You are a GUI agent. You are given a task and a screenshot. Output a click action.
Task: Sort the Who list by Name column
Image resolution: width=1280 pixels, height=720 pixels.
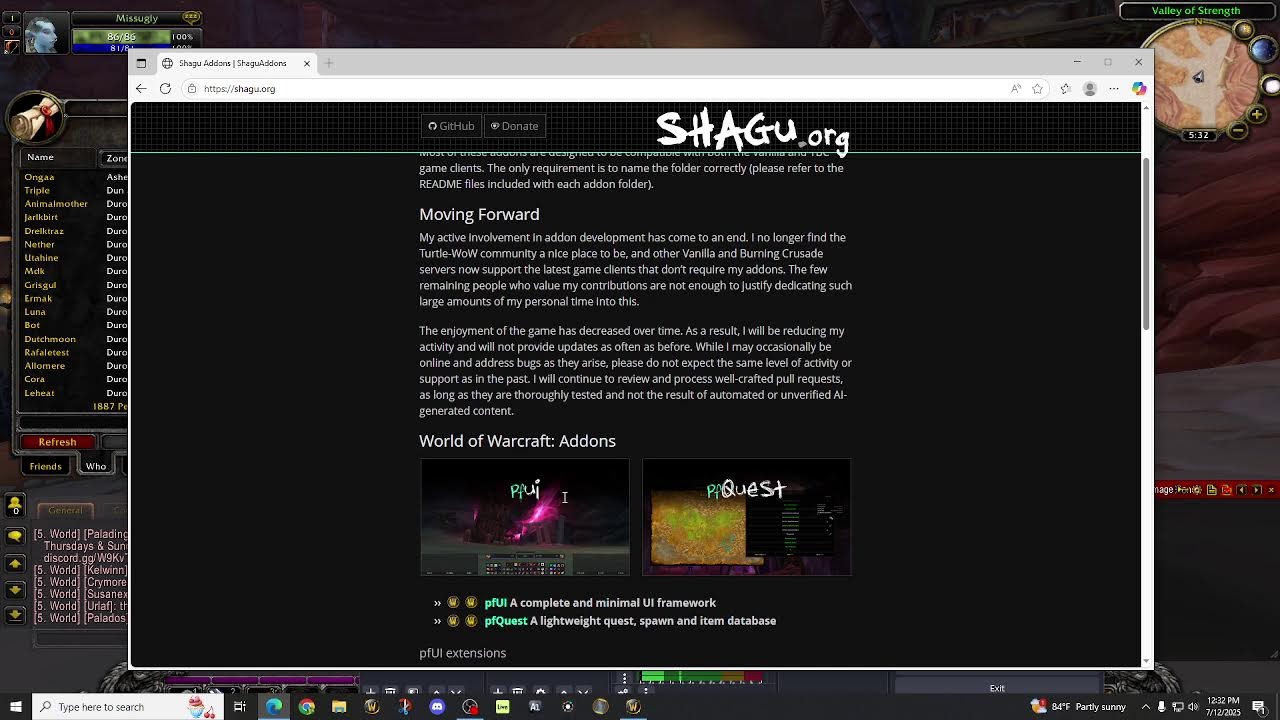click(58, 157)
